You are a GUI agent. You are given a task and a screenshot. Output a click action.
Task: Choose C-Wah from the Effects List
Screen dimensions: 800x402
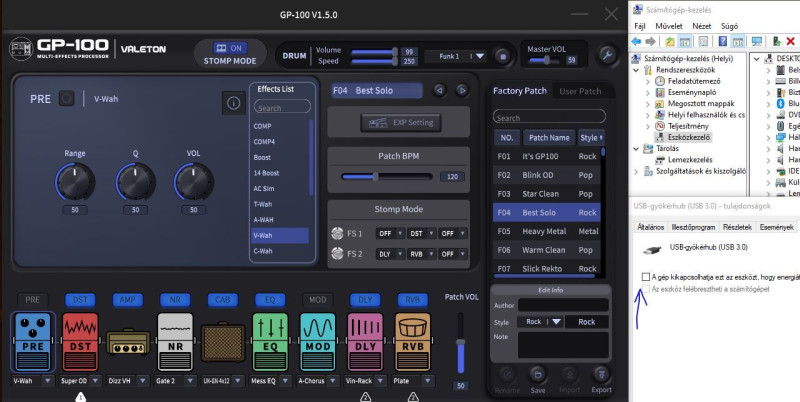coord(281,251)
